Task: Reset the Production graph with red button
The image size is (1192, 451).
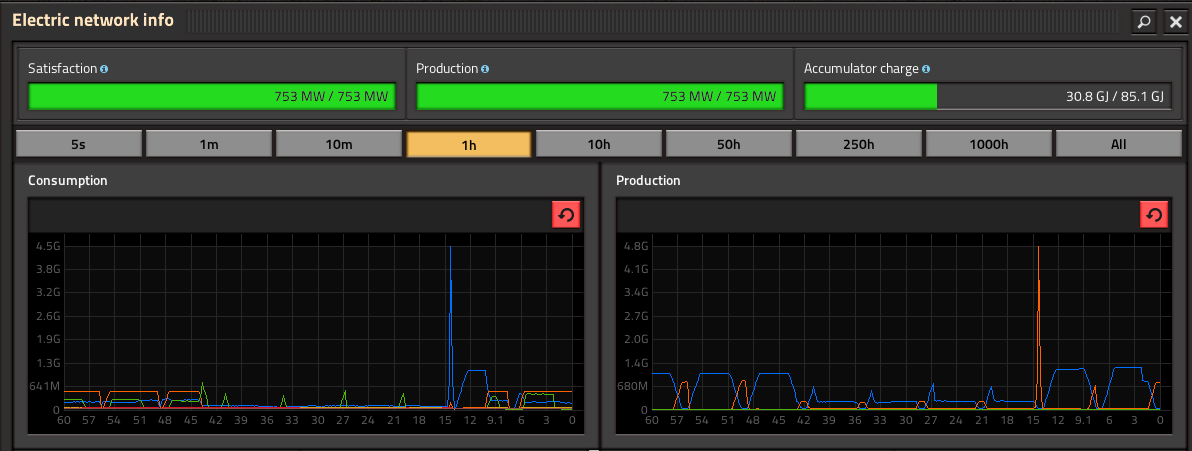Action: coord(1154,214)
